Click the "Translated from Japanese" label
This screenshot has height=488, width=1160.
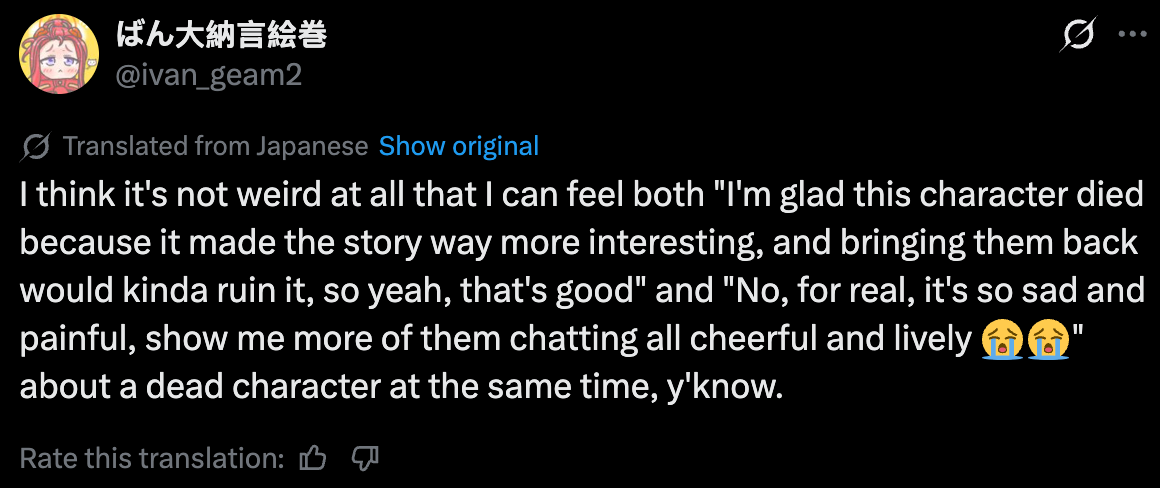(x=215, y=147)
